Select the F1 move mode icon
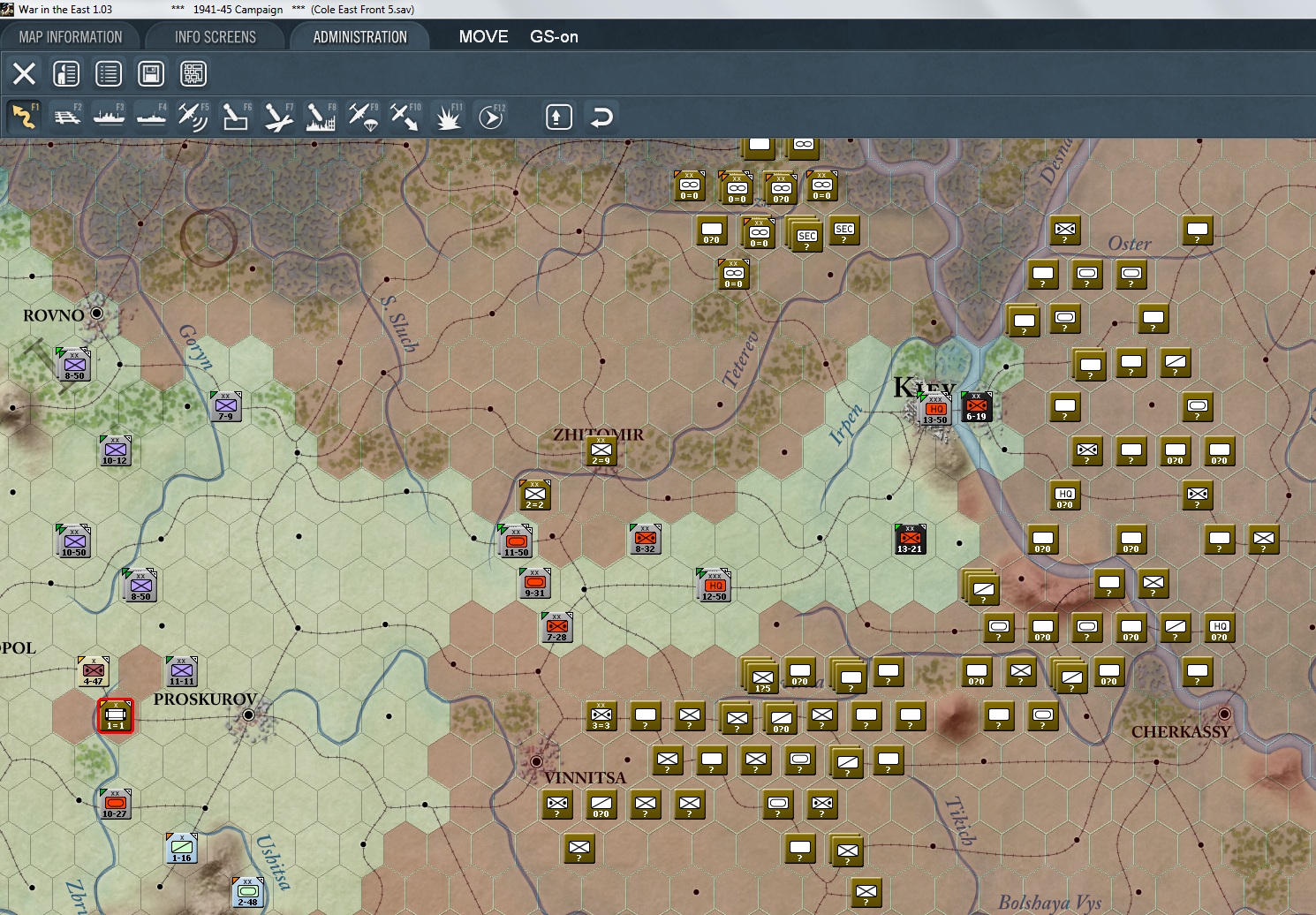 (24, 117)
